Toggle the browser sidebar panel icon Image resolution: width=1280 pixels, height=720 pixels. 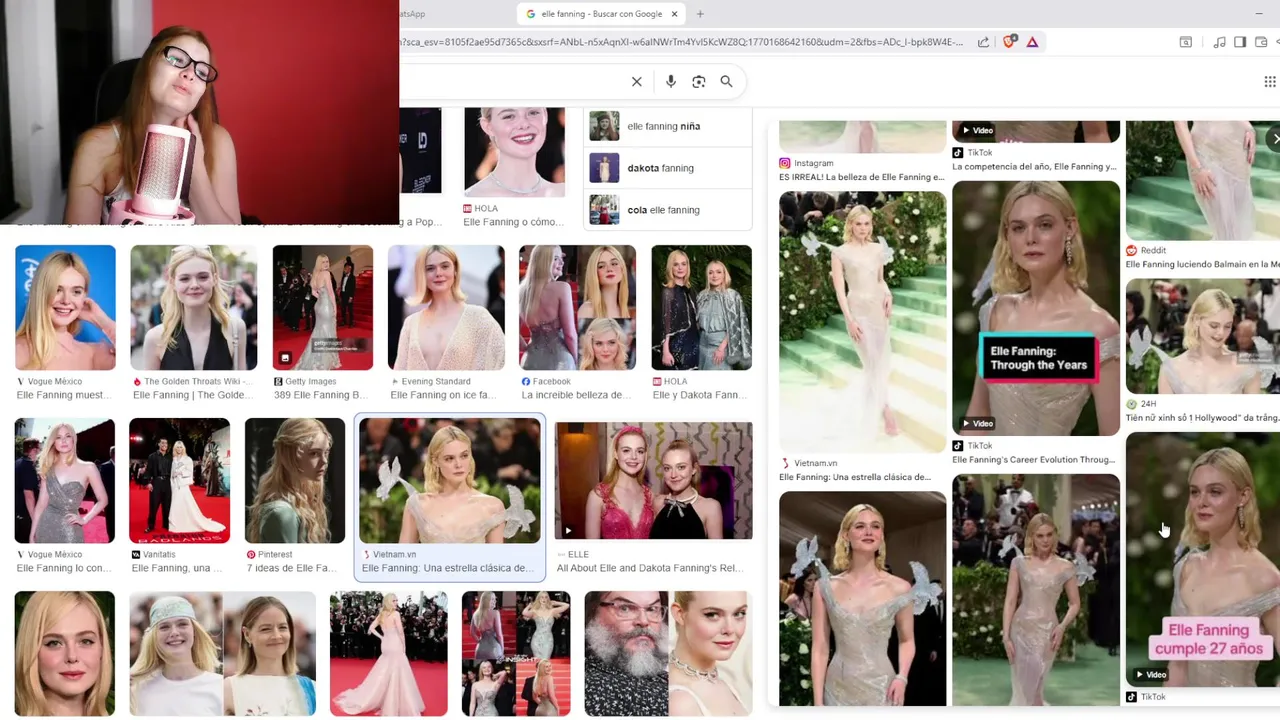coord(1240,42)
